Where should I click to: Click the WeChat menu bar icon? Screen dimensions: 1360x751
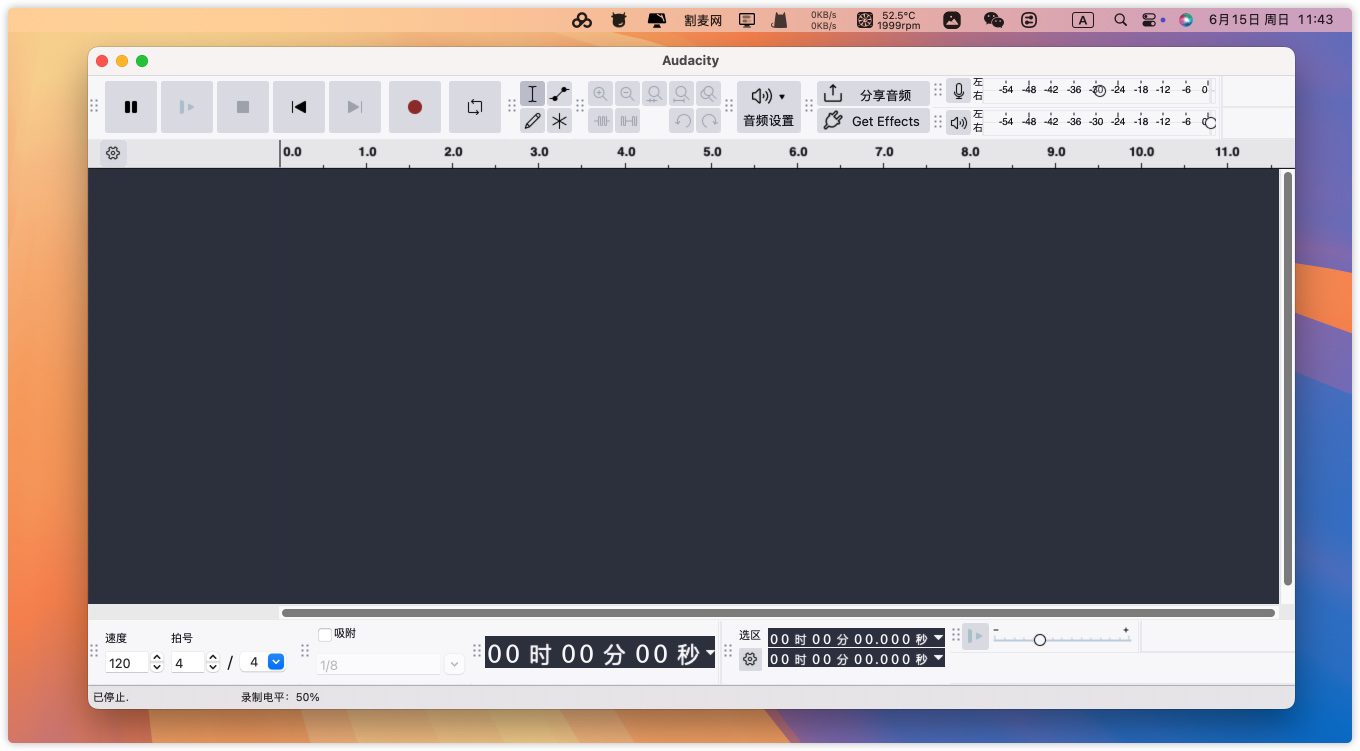pos(993,20)
